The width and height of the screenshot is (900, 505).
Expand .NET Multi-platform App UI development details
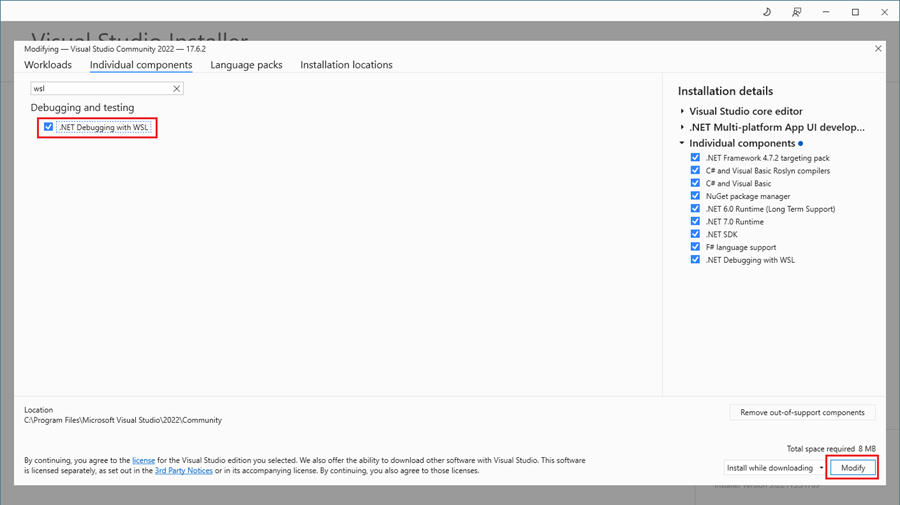coord(682,127)
